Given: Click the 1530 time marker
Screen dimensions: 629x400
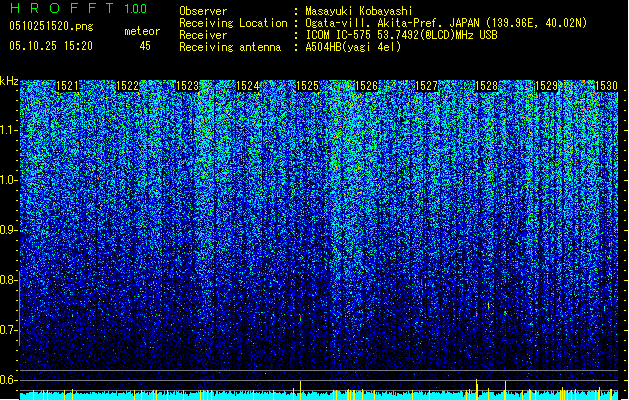Looking at the screenshot, I should pos(606,86).
